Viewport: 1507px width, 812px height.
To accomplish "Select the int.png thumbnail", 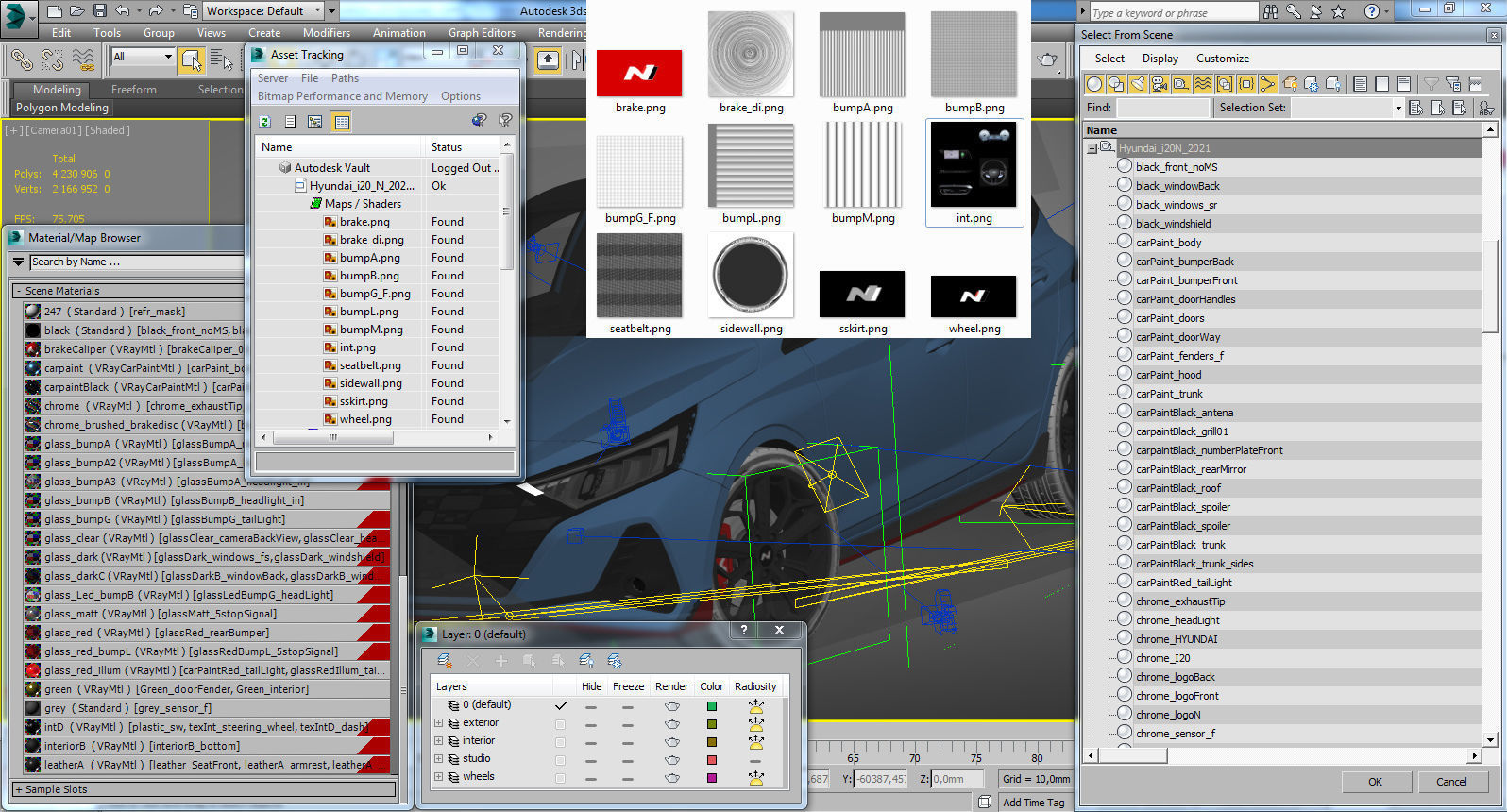I will click(974, 173).
